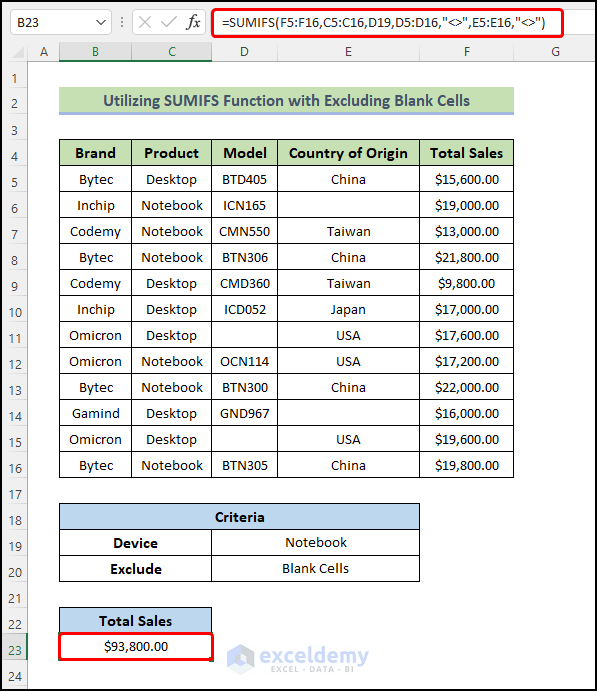
Task: Select the 'Japan' country cell
Action: click(x=349, y=309)
